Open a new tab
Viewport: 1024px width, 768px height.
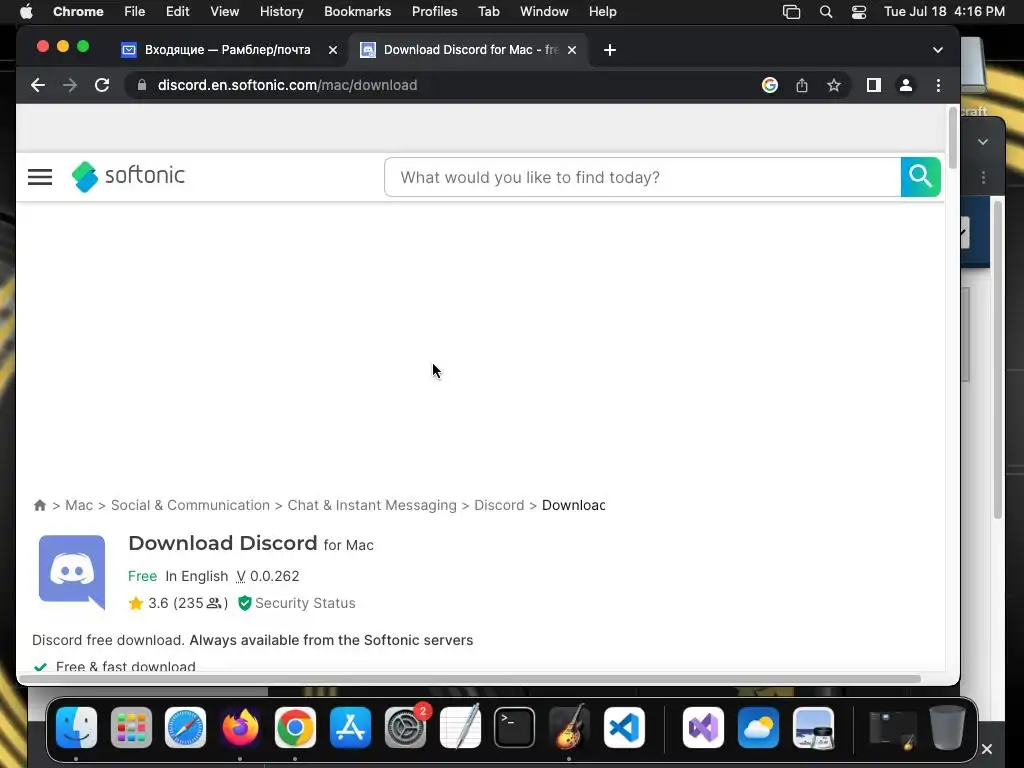pyautogui.click(x=609, y=50)
